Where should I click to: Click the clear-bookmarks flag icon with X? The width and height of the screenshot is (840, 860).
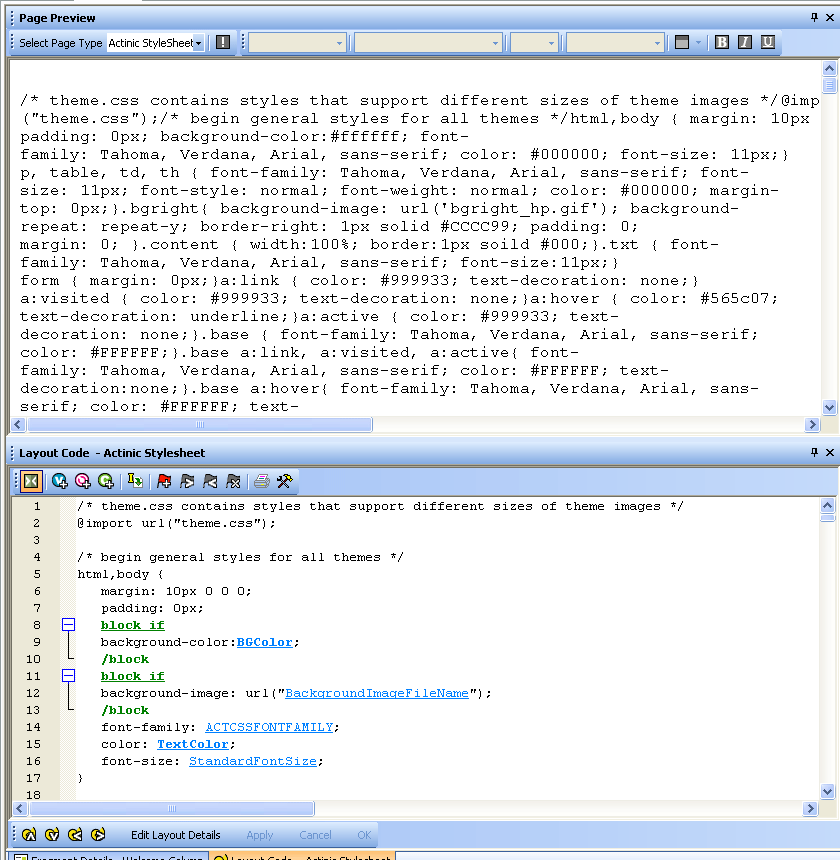pos(233,481)
